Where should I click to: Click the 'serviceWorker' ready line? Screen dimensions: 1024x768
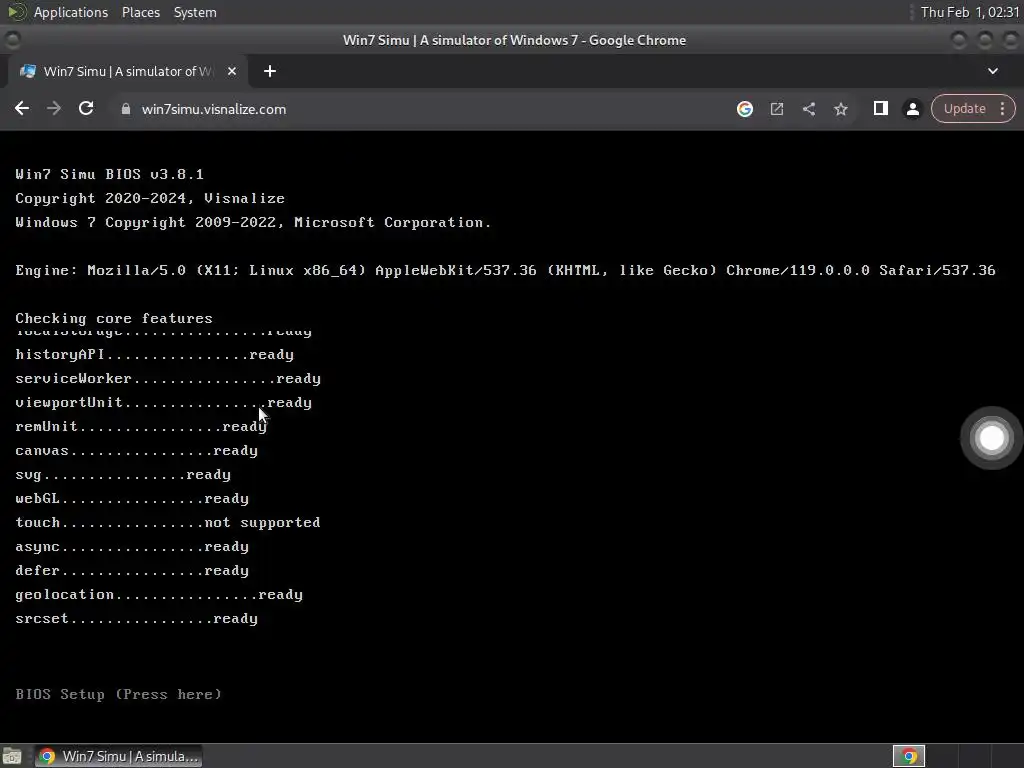click(x=168, y=379)
